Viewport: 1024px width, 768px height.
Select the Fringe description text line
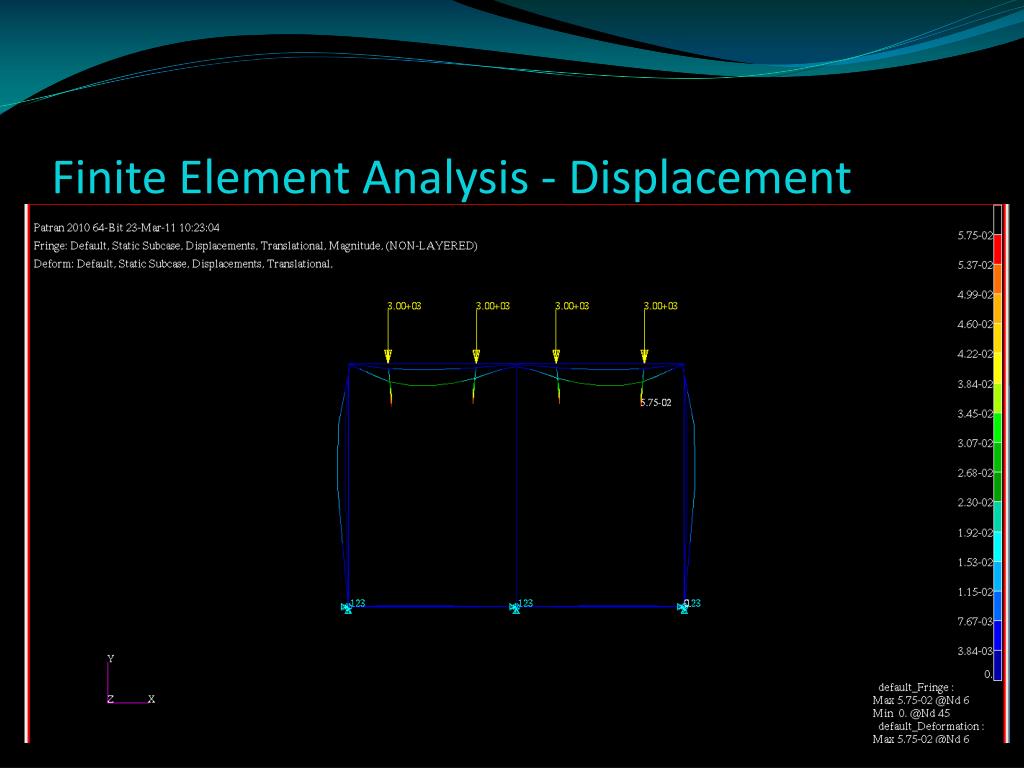pos(255,246)
